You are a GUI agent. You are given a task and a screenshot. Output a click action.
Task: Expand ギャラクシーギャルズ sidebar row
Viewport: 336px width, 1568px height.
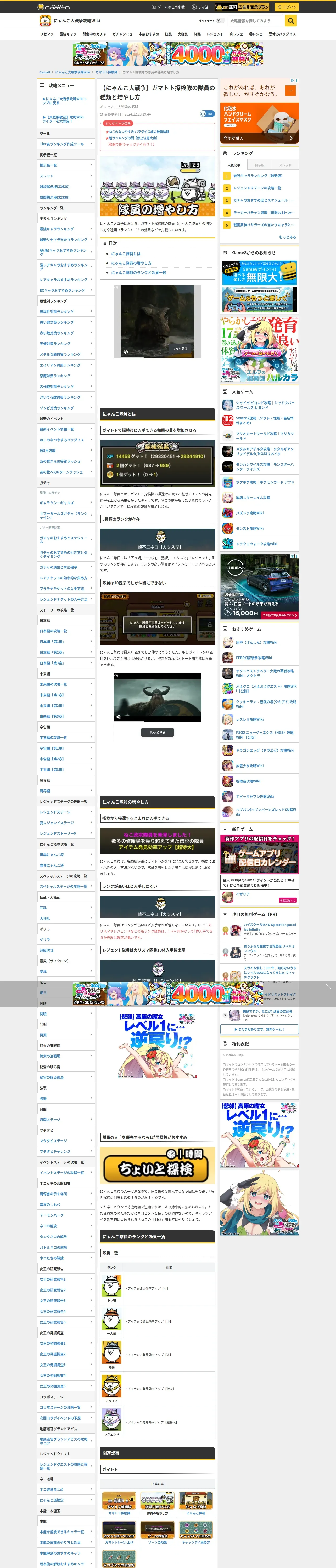(66, 503)
